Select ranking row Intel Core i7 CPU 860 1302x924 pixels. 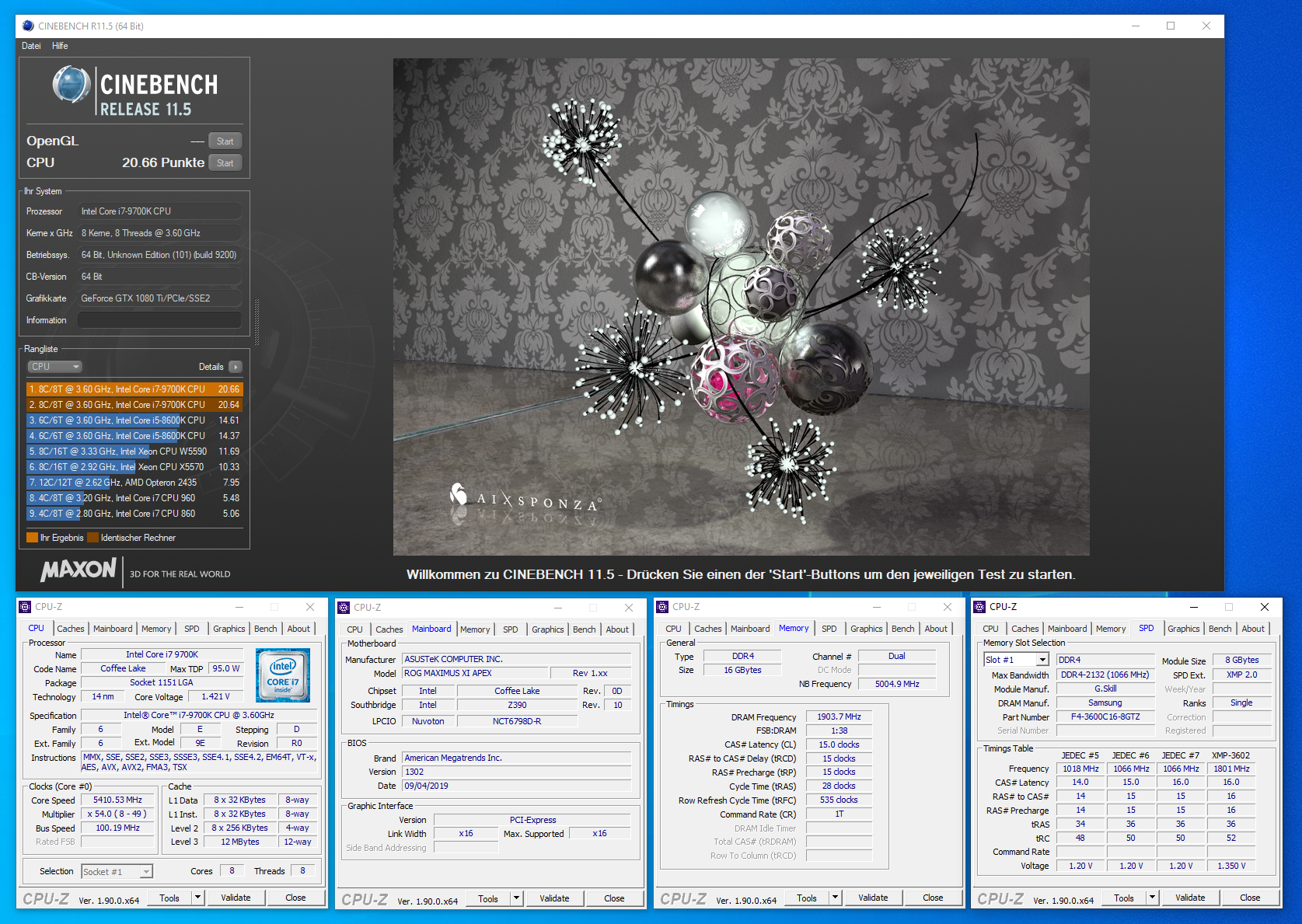(134, 514)
